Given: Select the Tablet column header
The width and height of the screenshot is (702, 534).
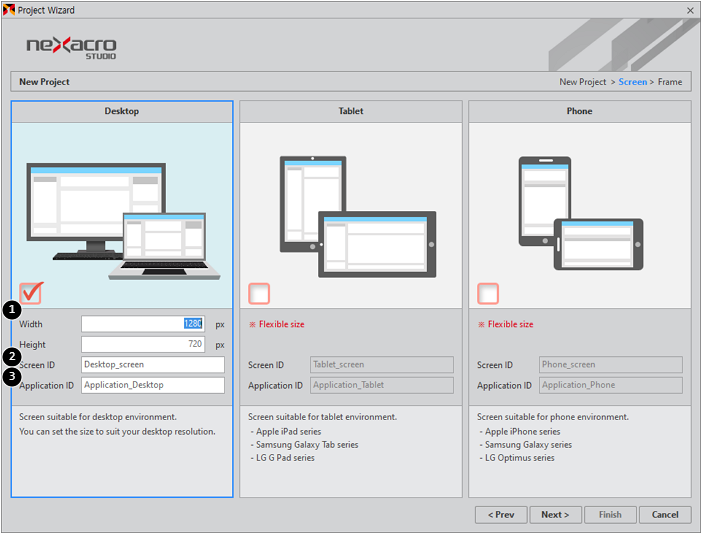Looking at the screenshot, I should coord(351,111).
